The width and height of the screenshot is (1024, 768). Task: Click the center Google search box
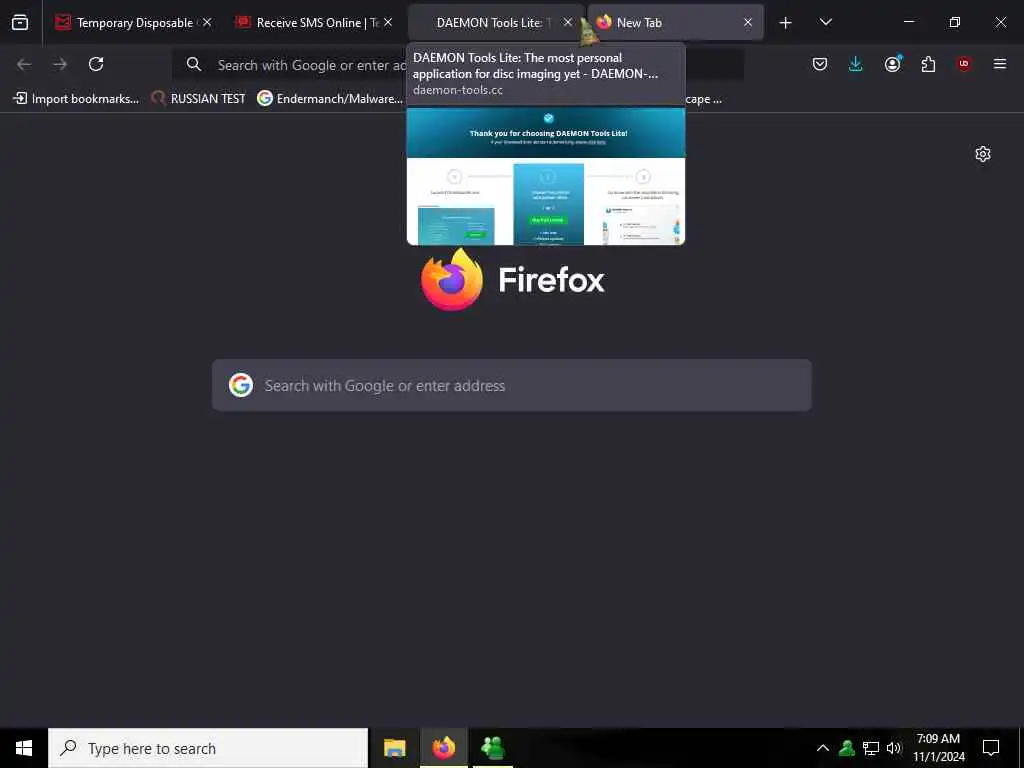click(512, 385)
